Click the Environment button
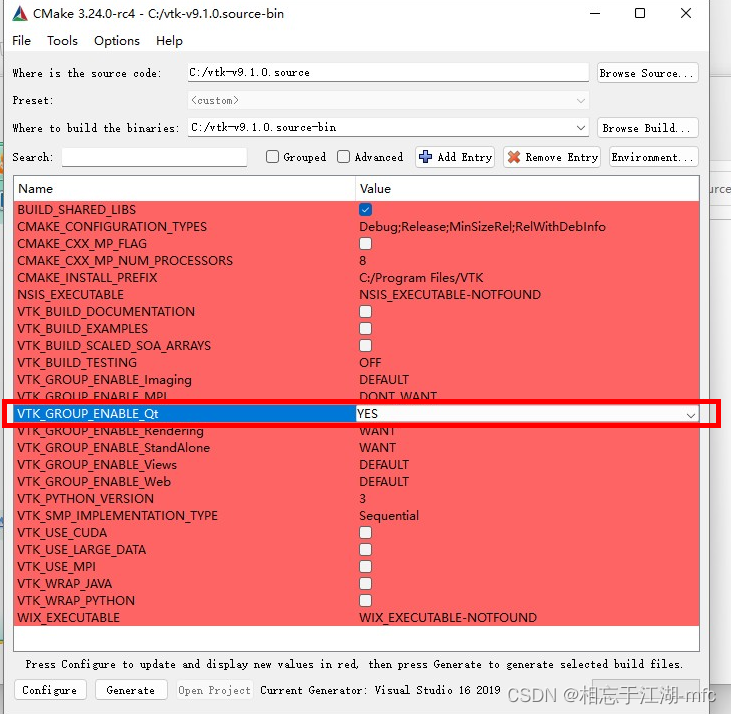The height and width of the screenshot is (714, 731). point(654,157)
